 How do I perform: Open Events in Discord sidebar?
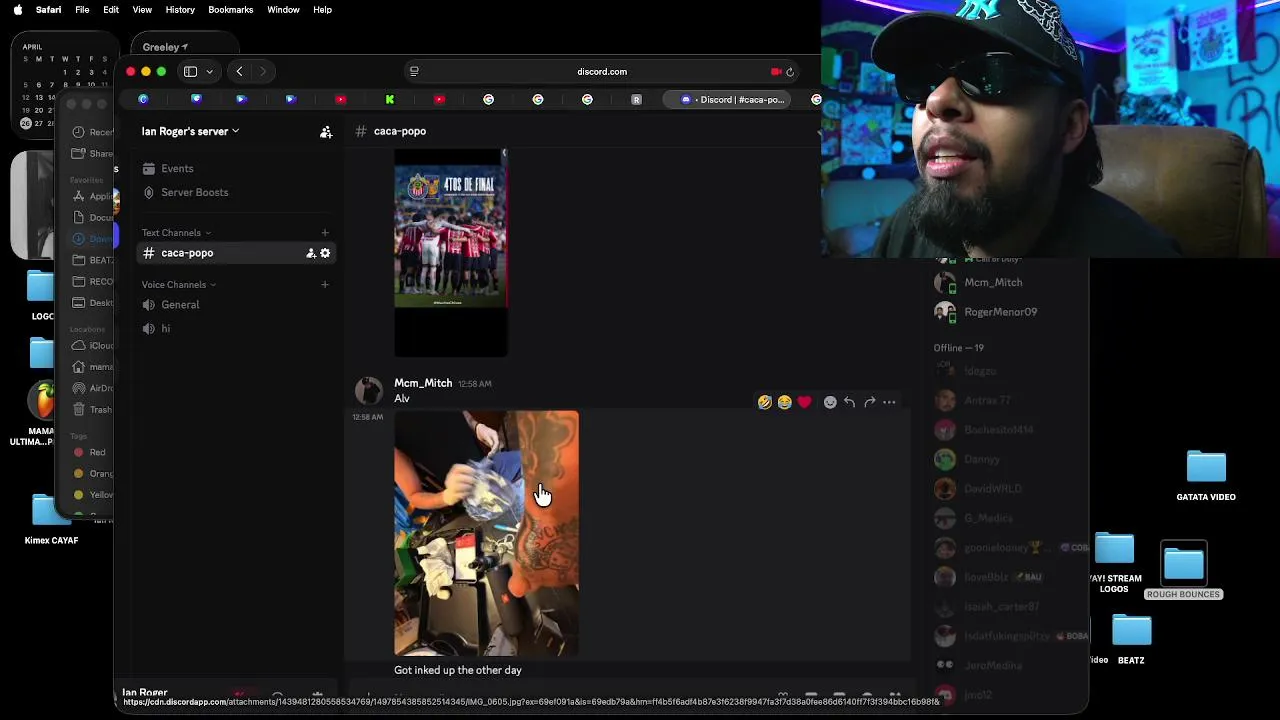click(177, 168)
